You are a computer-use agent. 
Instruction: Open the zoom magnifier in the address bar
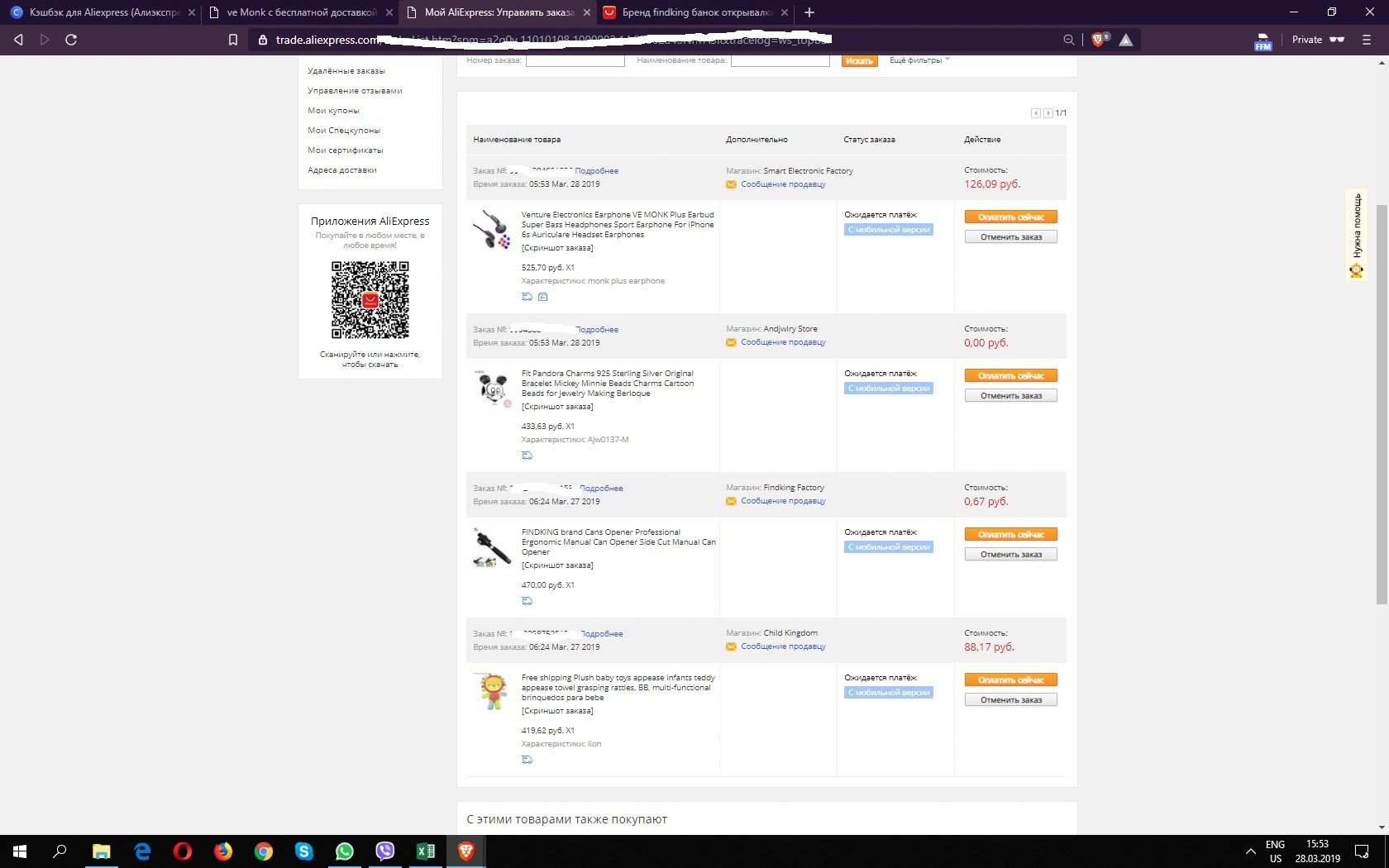1069,40
